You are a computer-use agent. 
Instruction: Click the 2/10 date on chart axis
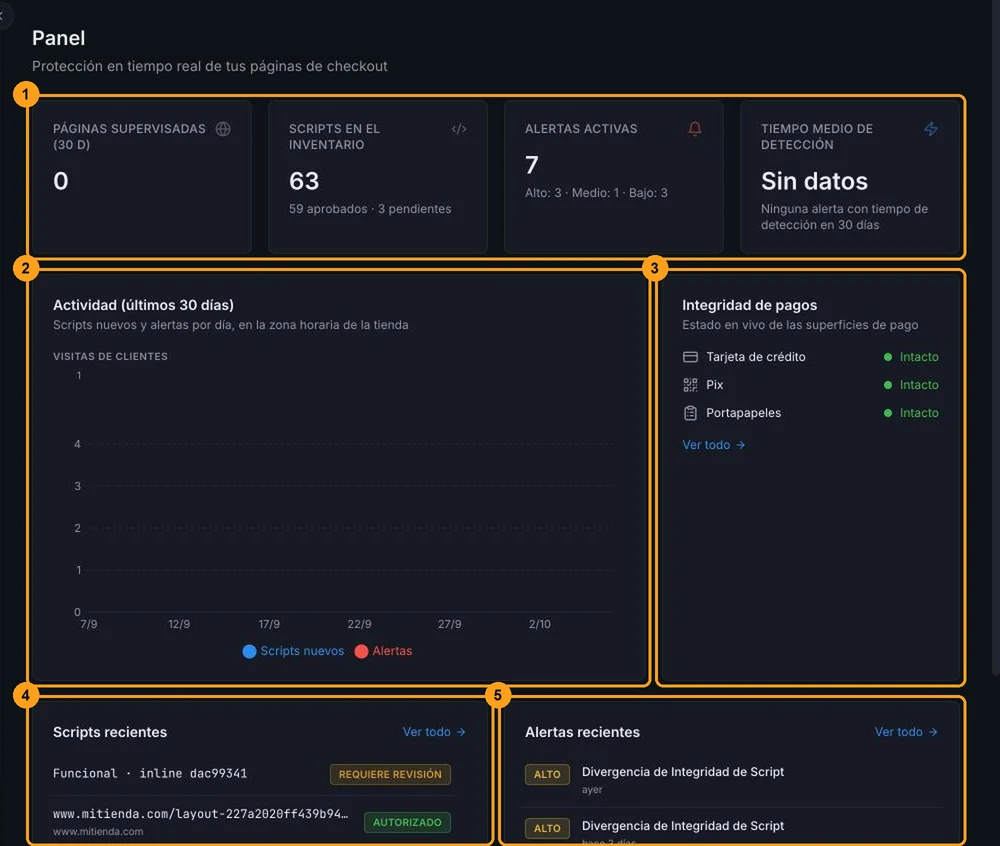point(540,624)
